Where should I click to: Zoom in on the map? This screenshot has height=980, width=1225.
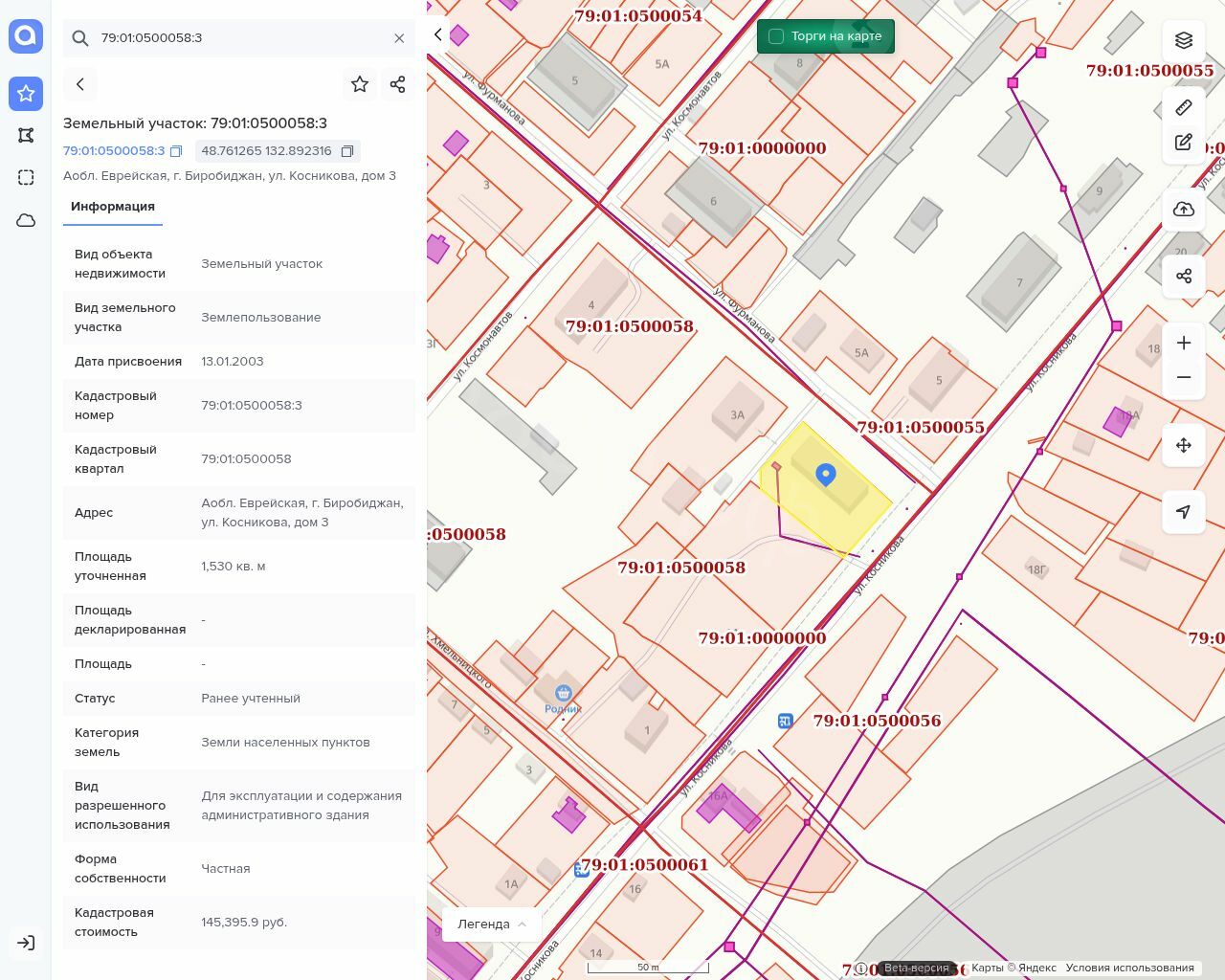coord(1184,343)
